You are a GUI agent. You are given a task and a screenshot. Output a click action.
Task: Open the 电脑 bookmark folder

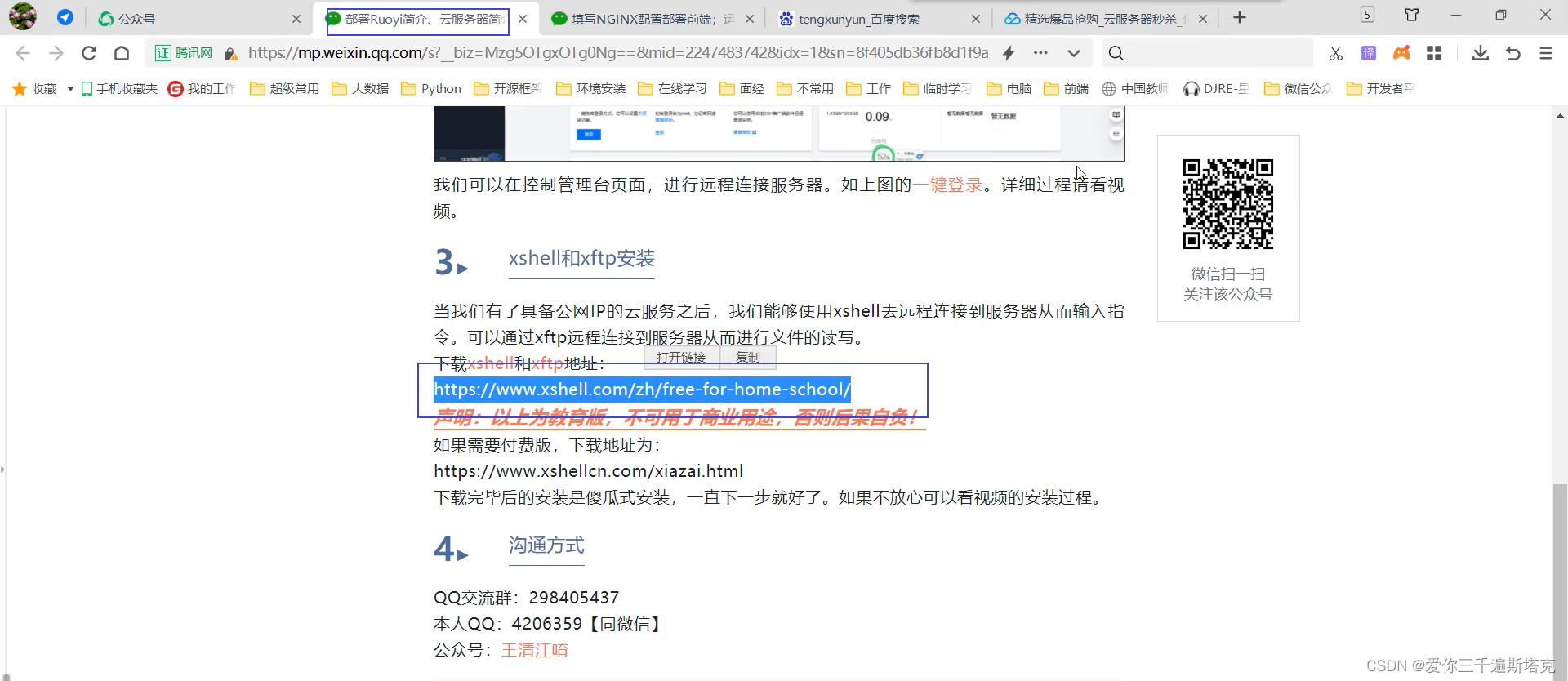click(1009, 89)
